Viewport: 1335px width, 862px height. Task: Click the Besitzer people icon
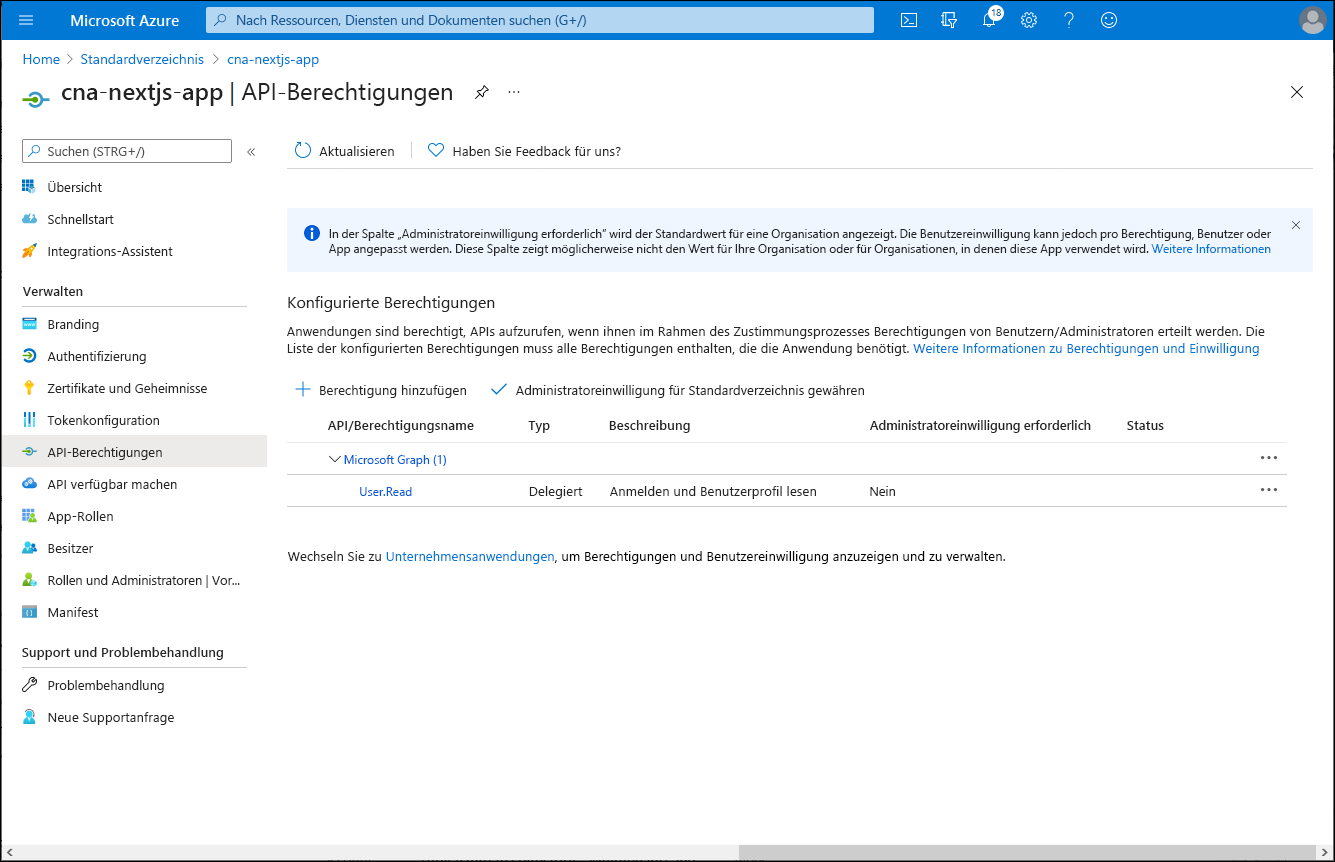pyautogui.click(x=29, y=548)
